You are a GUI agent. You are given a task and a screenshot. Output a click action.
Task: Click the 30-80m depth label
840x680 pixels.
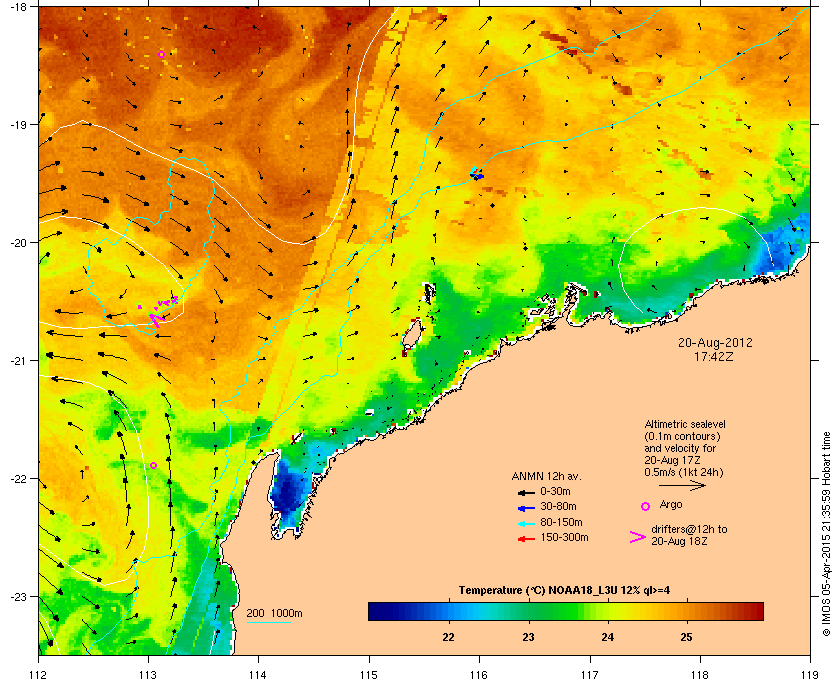pos(558,506)
